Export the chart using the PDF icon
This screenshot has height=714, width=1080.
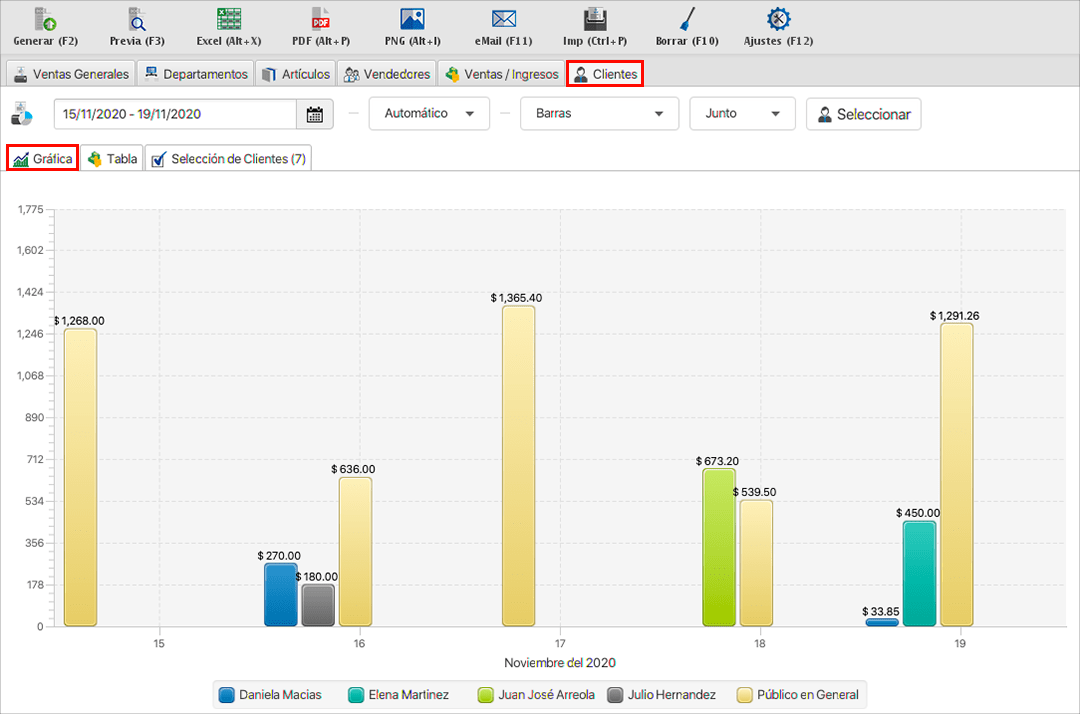coord(320,19)
